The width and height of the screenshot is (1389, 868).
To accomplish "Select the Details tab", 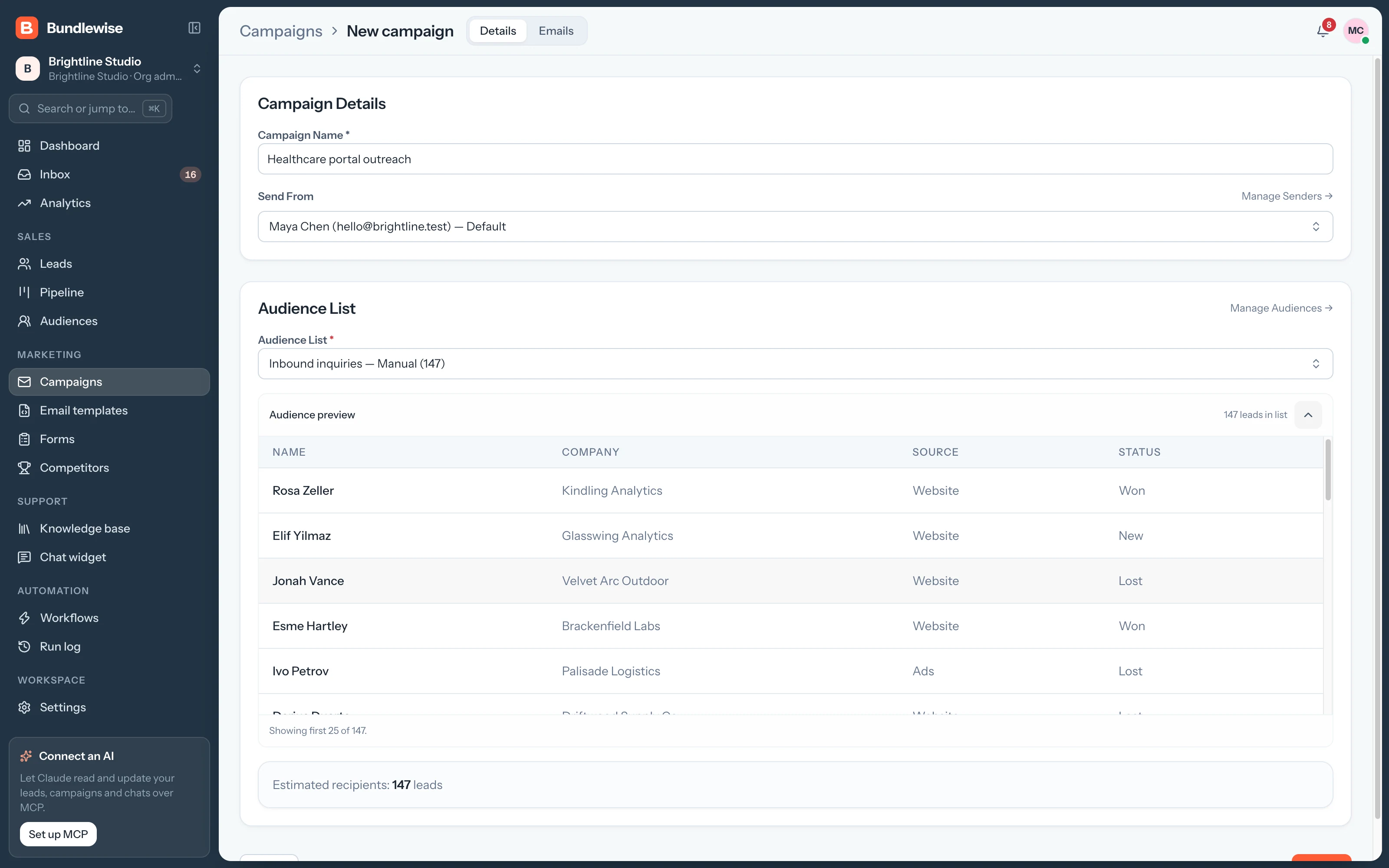I will coord(497,31).
